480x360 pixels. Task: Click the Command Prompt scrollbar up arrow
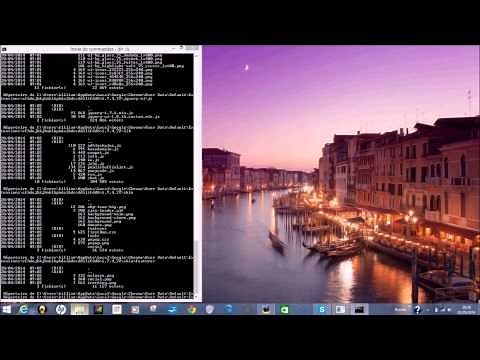click(x=197, y=56)
